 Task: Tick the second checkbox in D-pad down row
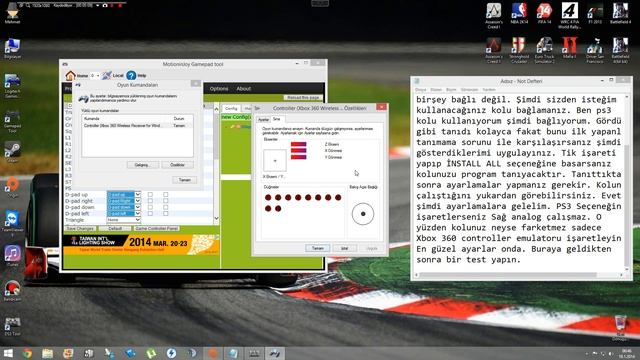coord(166,207)
